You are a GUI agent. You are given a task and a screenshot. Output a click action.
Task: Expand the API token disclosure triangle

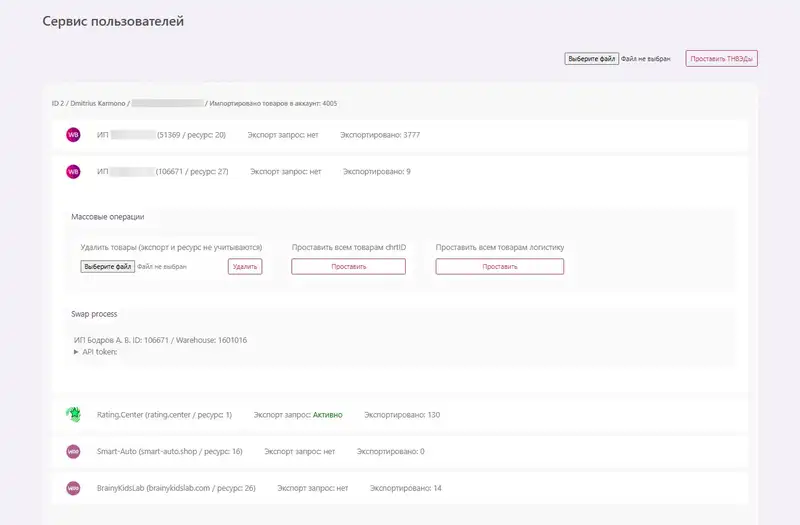(76, 352)
